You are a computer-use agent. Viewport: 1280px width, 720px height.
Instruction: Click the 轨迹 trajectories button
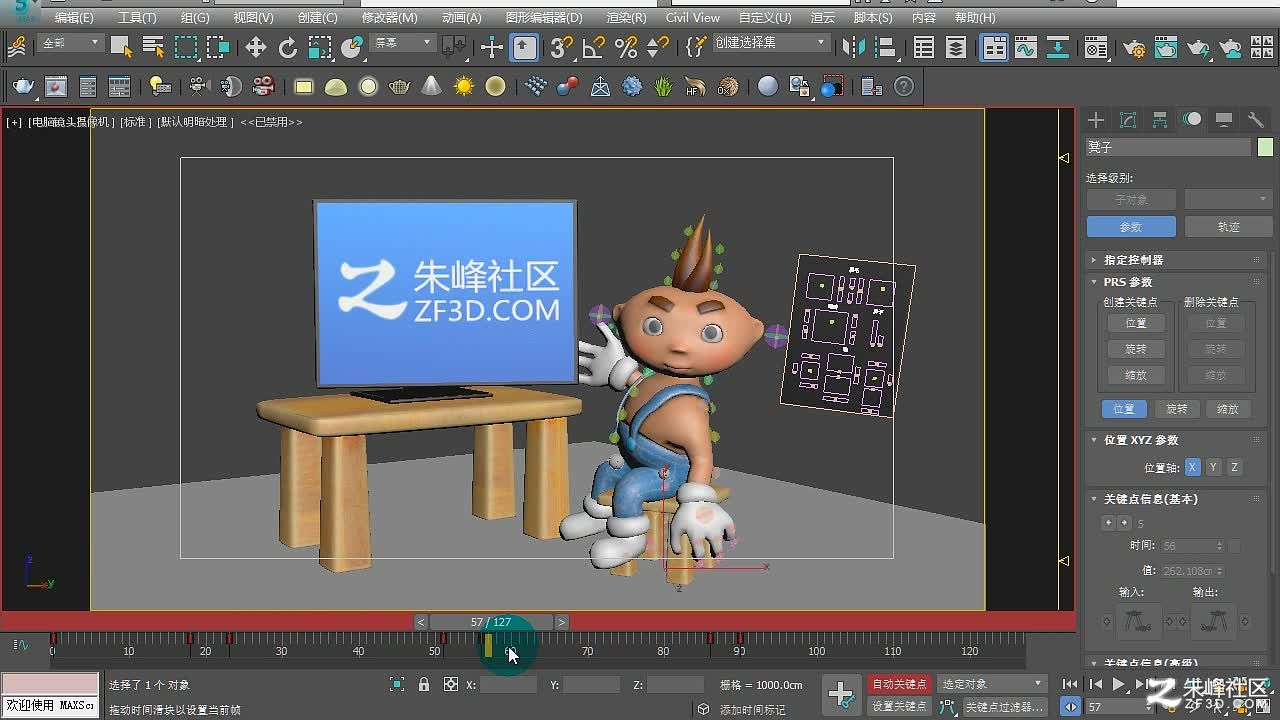[1229, 227]
